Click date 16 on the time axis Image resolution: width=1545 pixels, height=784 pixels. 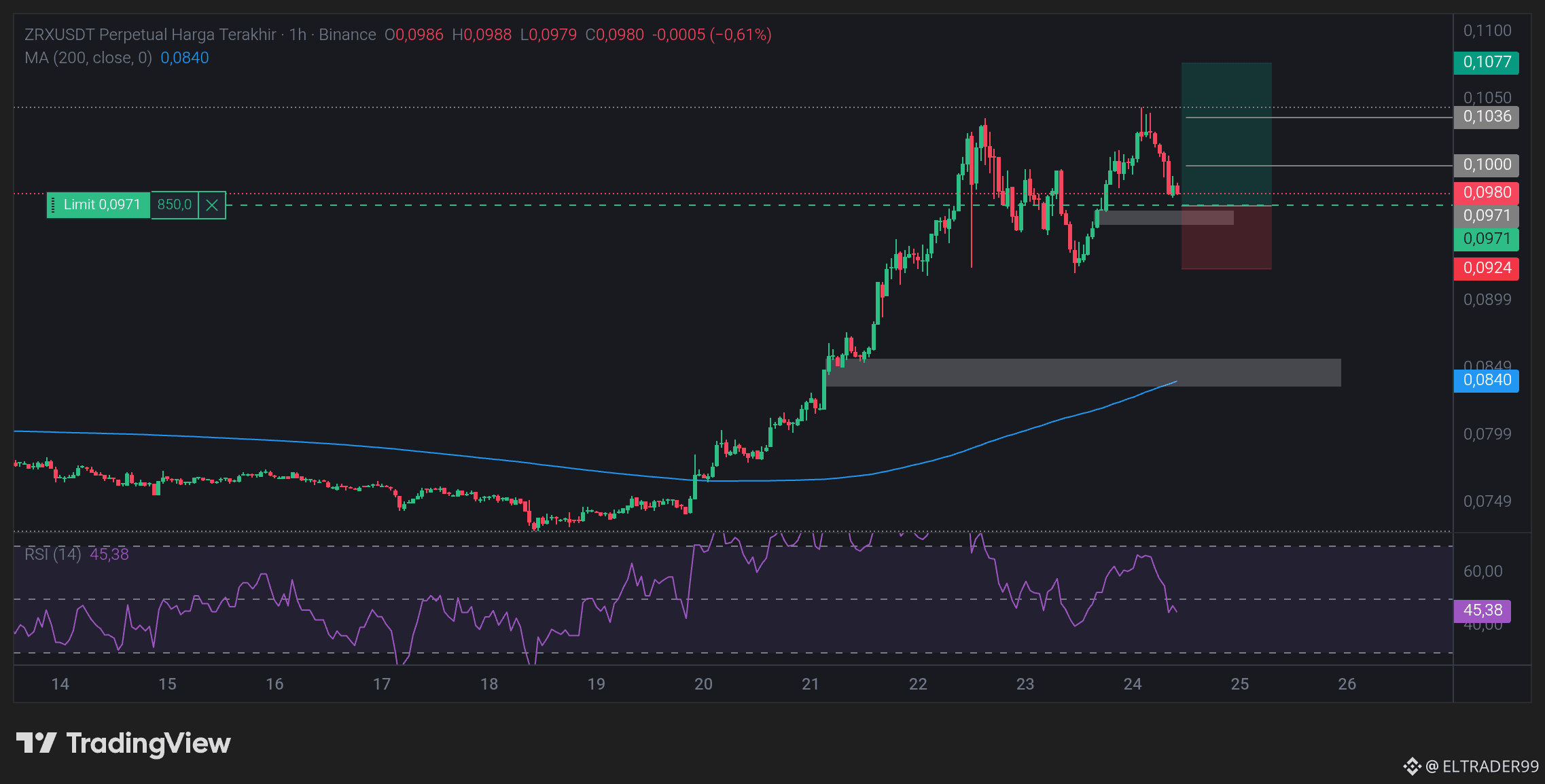coord(274,684)
